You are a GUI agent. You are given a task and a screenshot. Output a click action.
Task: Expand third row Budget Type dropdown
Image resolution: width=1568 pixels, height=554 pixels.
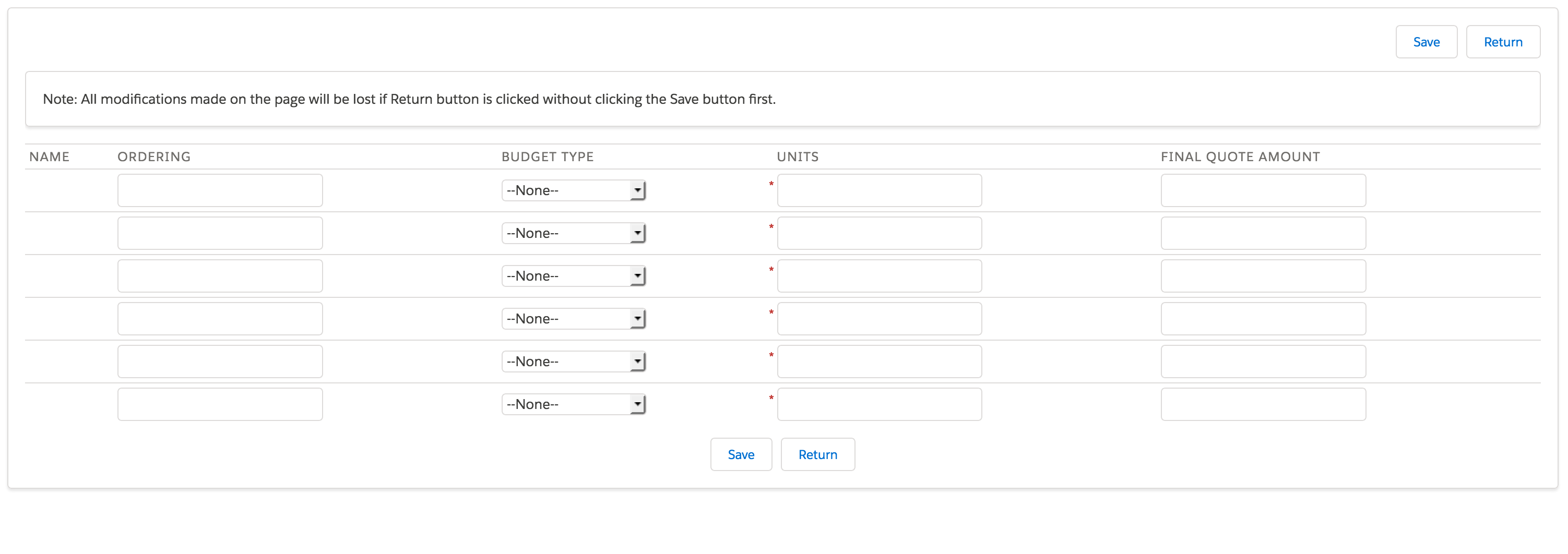tap(573, 275)
